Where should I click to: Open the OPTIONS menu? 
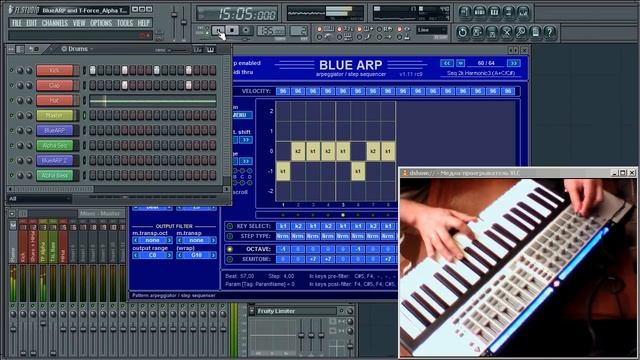click(x=101, y=23)
